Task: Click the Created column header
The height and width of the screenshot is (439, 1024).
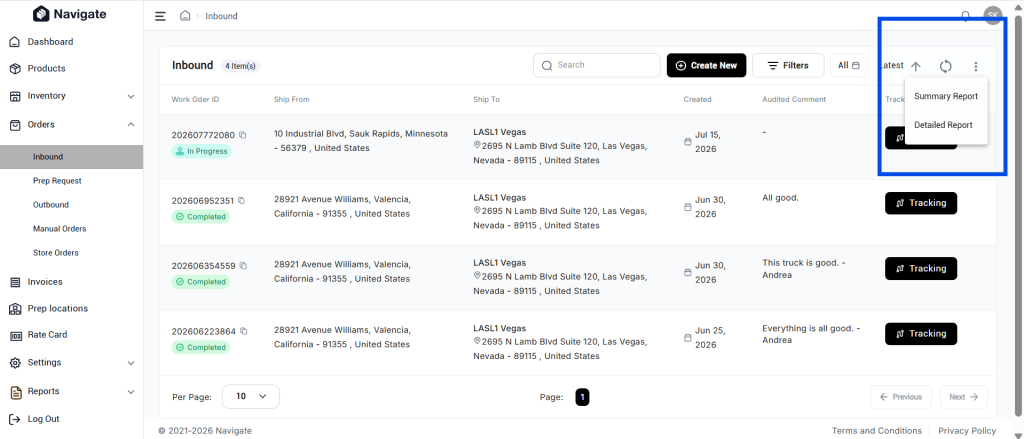Action: [x=697, y=99]
